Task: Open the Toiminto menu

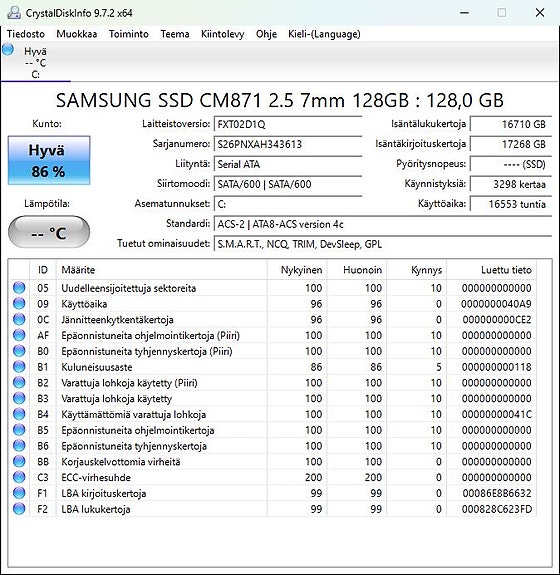Action: tap(129, 34)
